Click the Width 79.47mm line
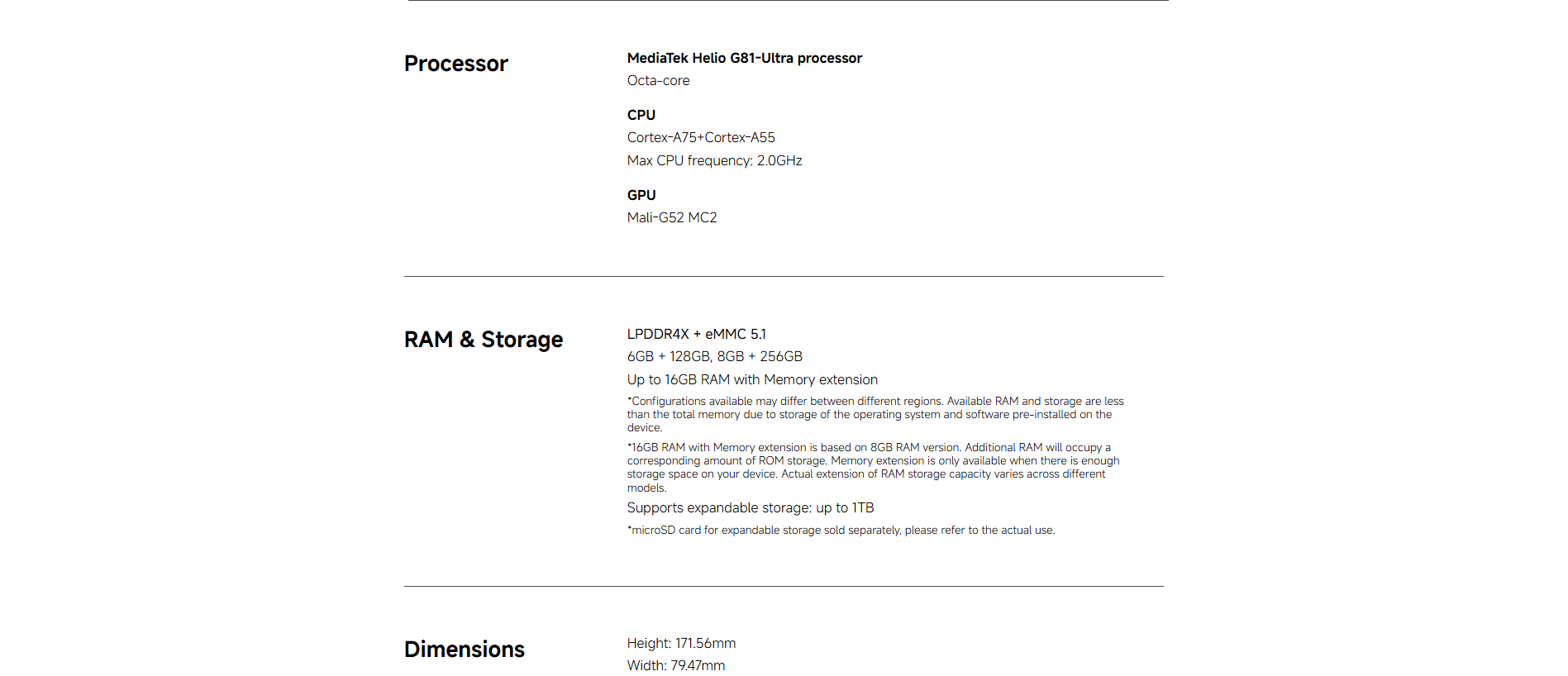1568x676 pixels. (675, 666)
